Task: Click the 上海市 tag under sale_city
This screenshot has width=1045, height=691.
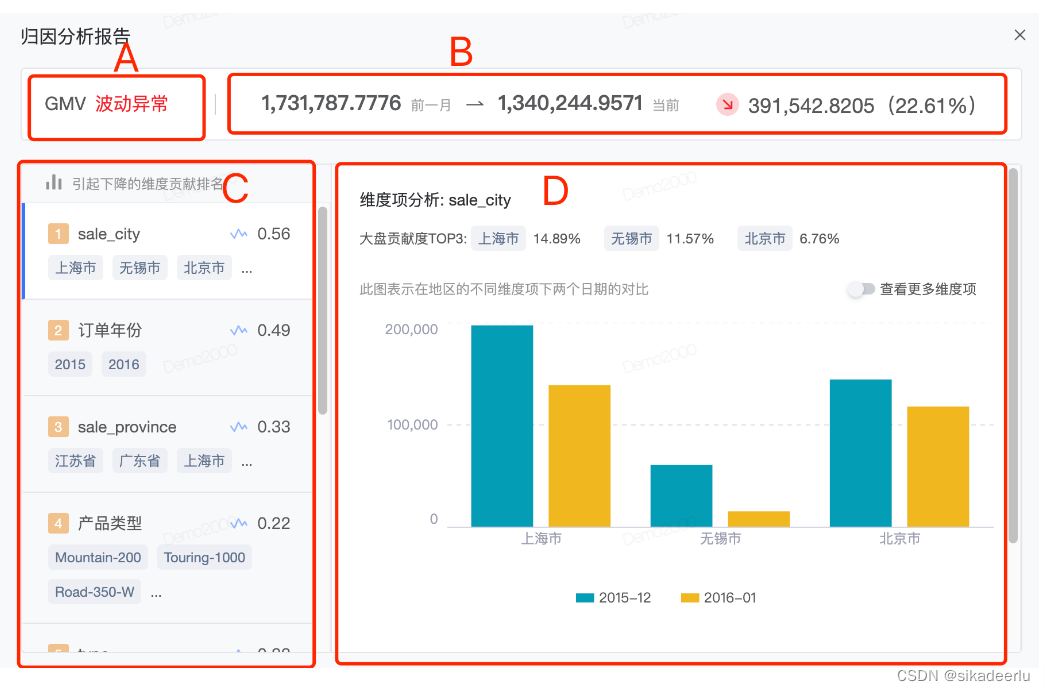Action: [x=75, y=268]
